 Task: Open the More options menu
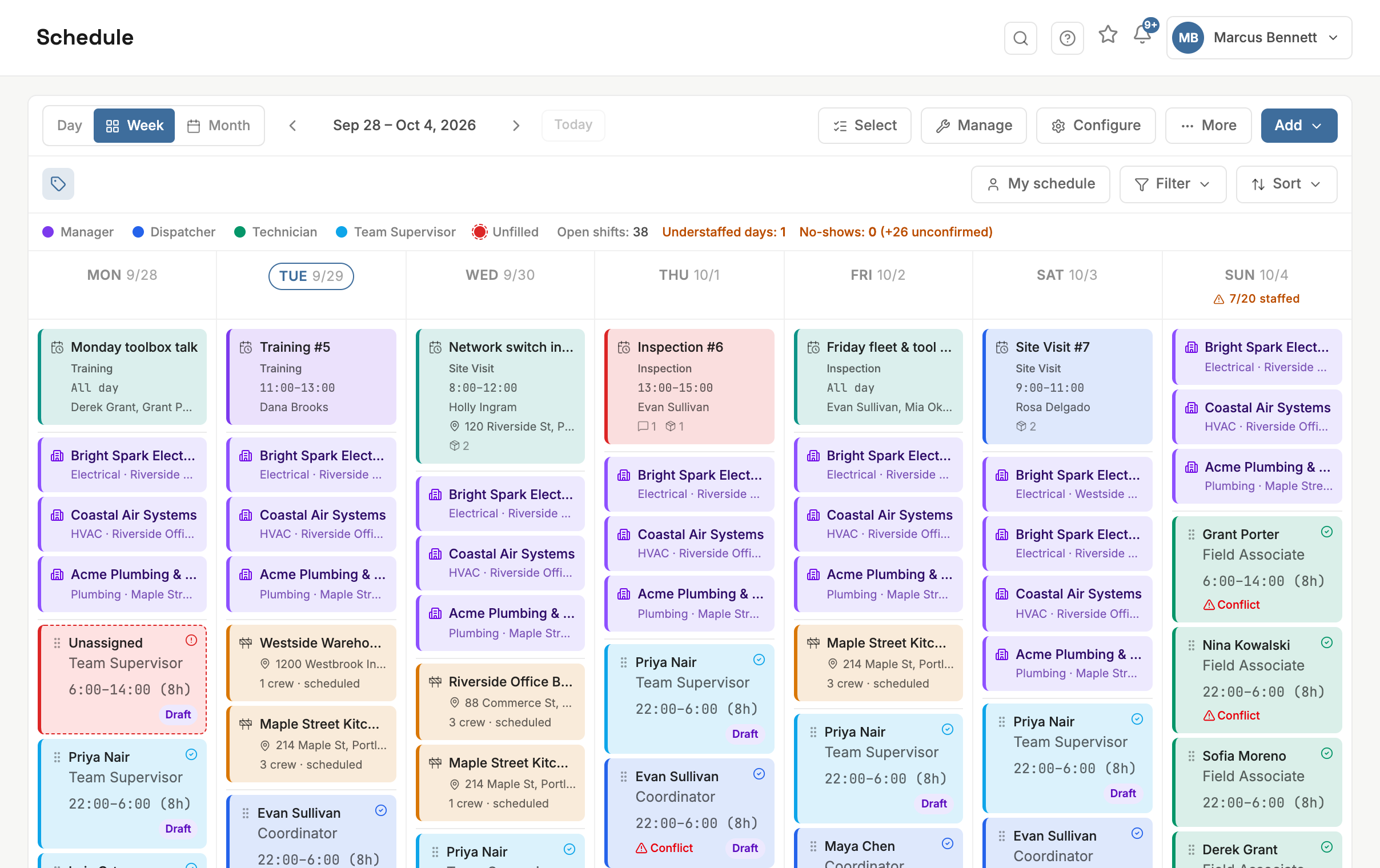point(1208,126)
